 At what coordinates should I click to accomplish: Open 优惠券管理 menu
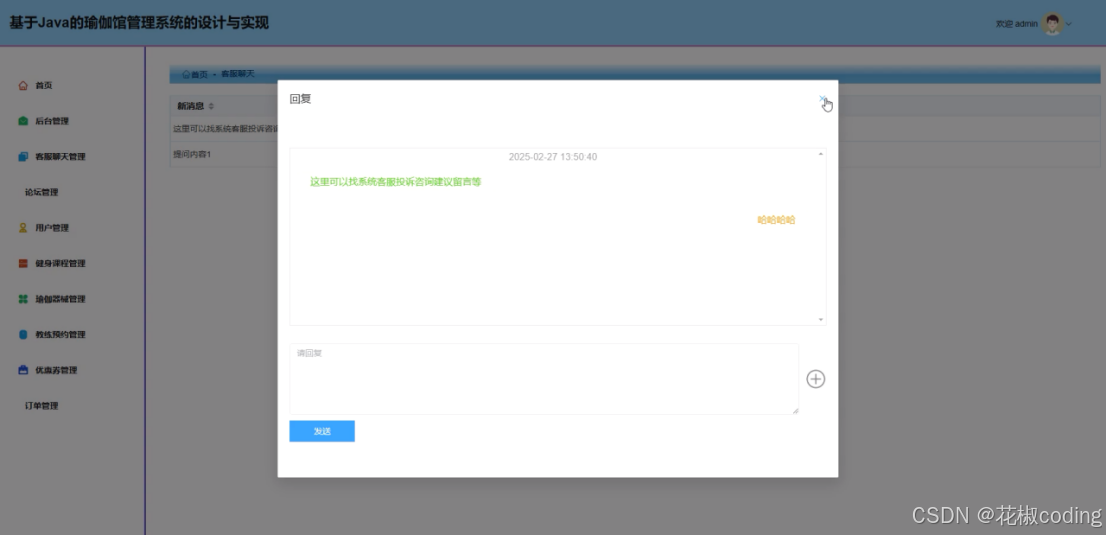pyautogui.click(x=56, y=370)
